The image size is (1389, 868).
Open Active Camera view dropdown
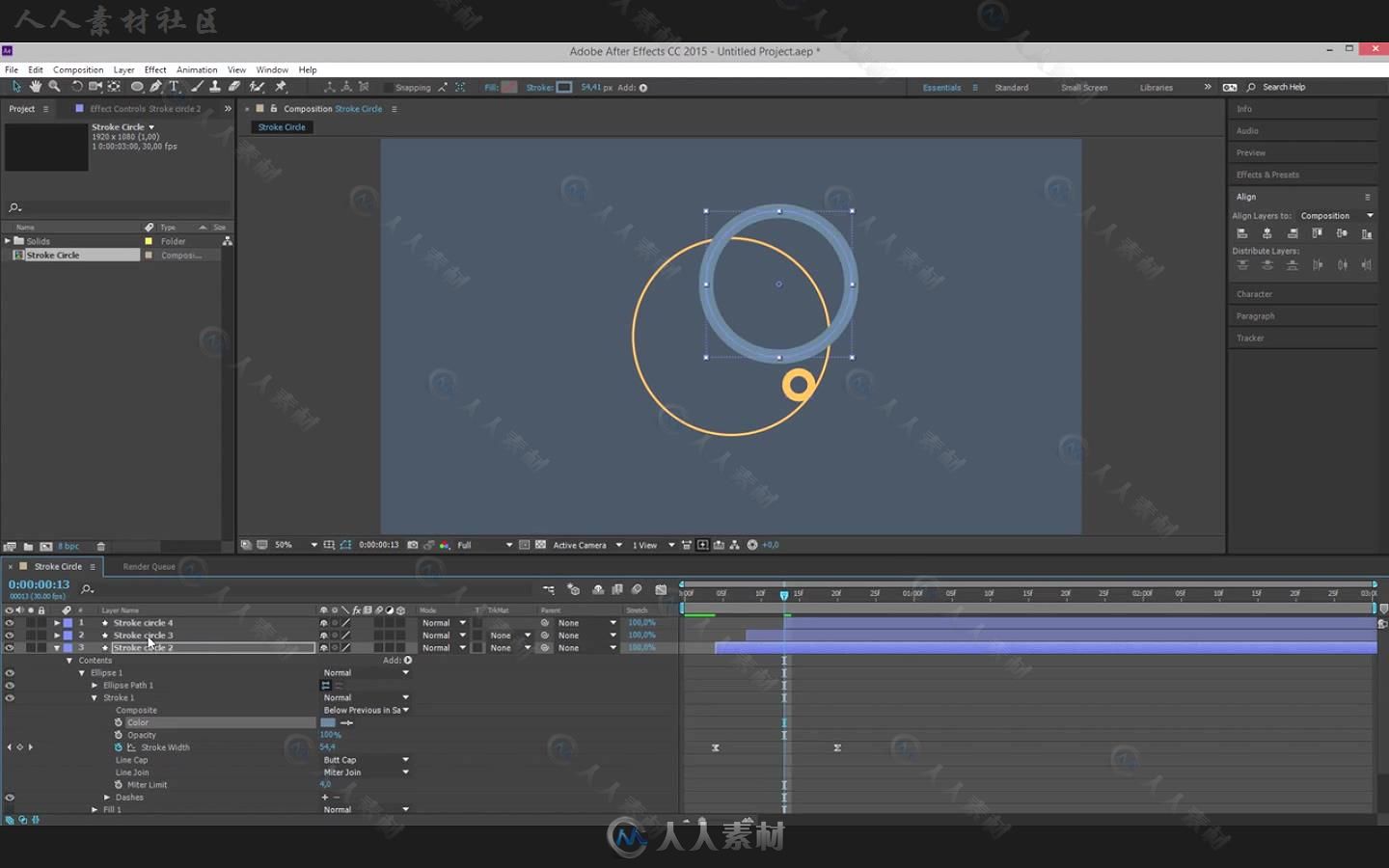pos(587,545)
